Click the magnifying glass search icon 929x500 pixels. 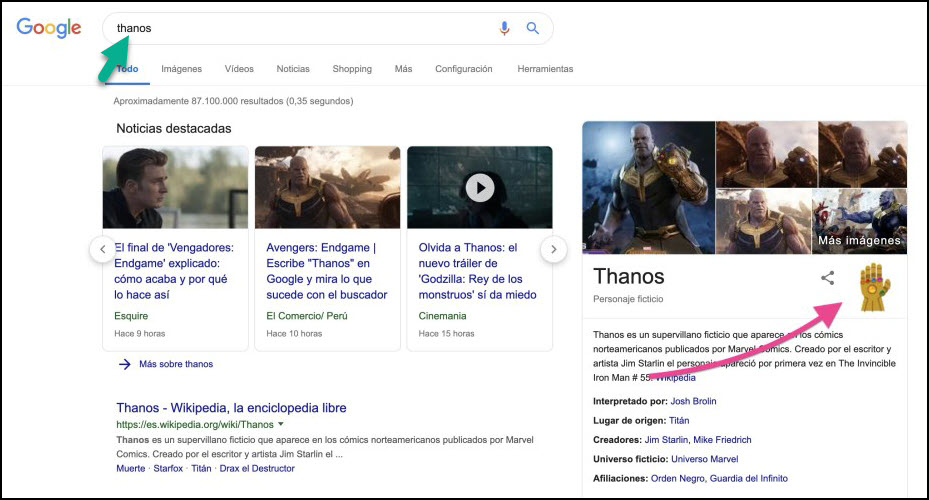point(533,29)
